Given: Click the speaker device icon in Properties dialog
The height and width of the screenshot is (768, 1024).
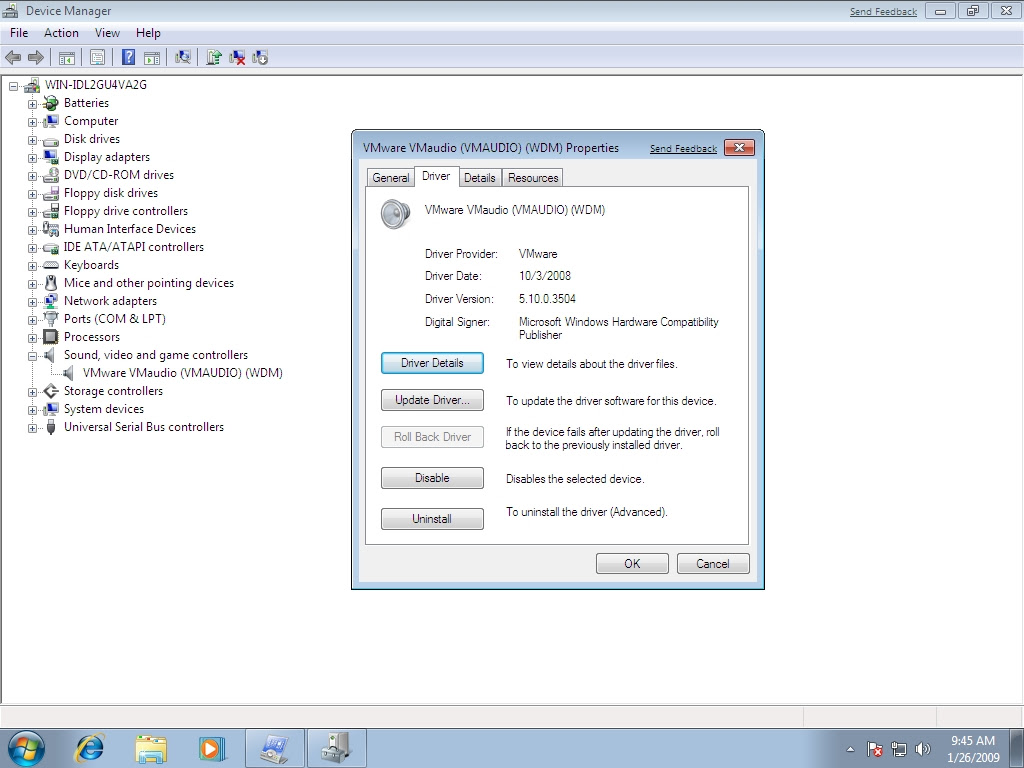Looking at the screenshot, I should 396,214.
